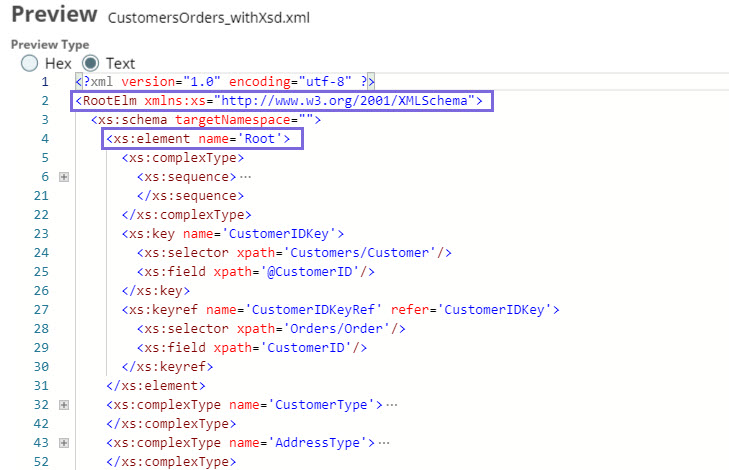This screenshot has height=470, width=729.
Task: Click the xs:keyref CustomerIDKeyRef line
Action: (x=340, y=309)
